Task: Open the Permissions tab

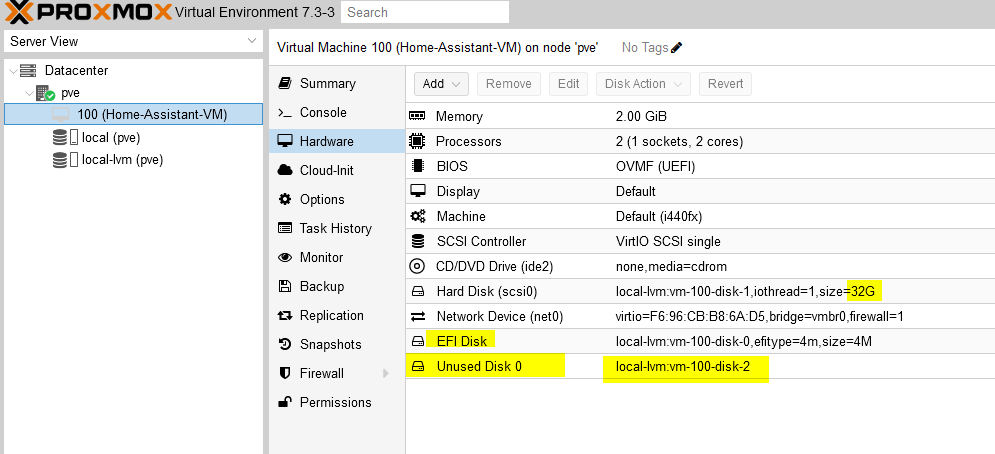Action: pos(337,403)
